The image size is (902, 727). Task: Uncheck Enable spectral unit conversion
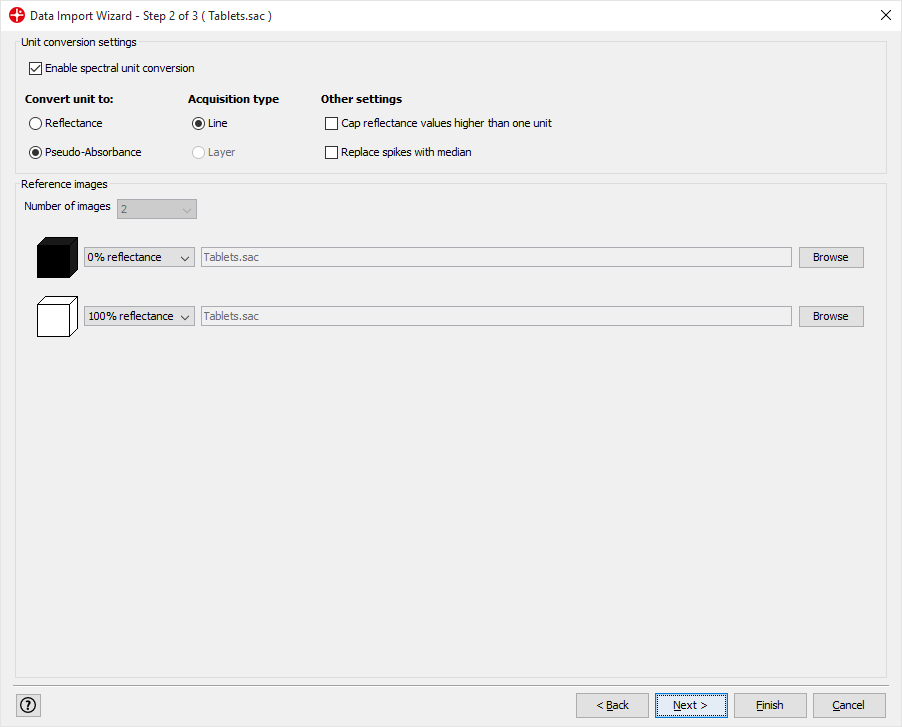(x=36, y=69)
